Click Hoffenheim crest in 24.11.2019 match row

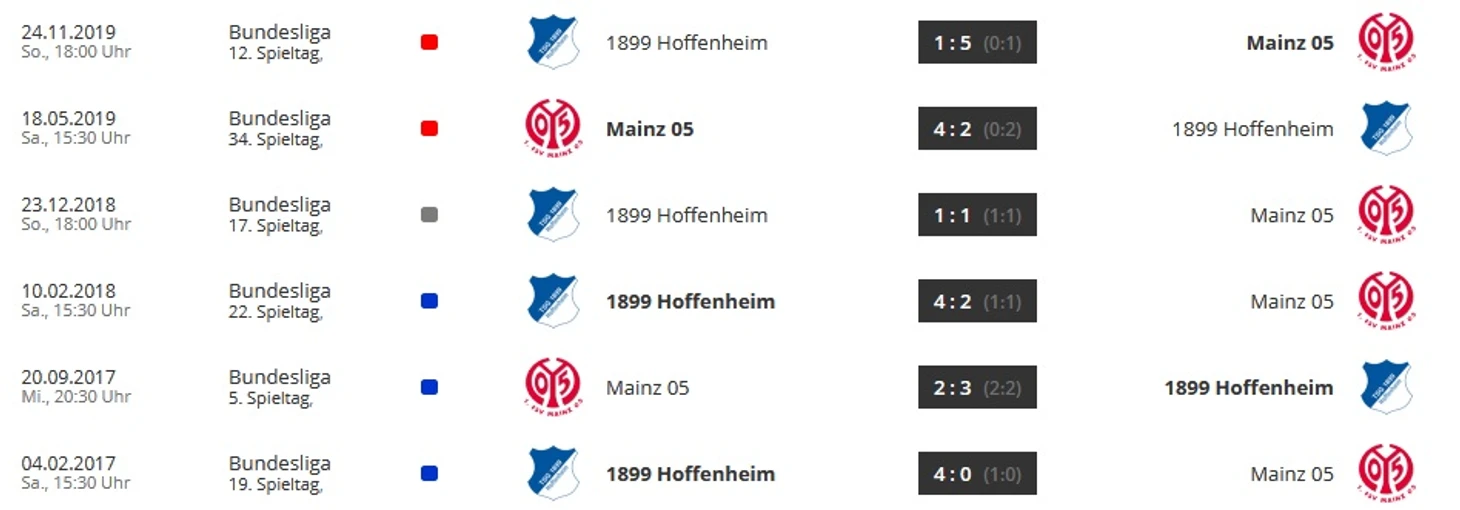click(553, 42)
